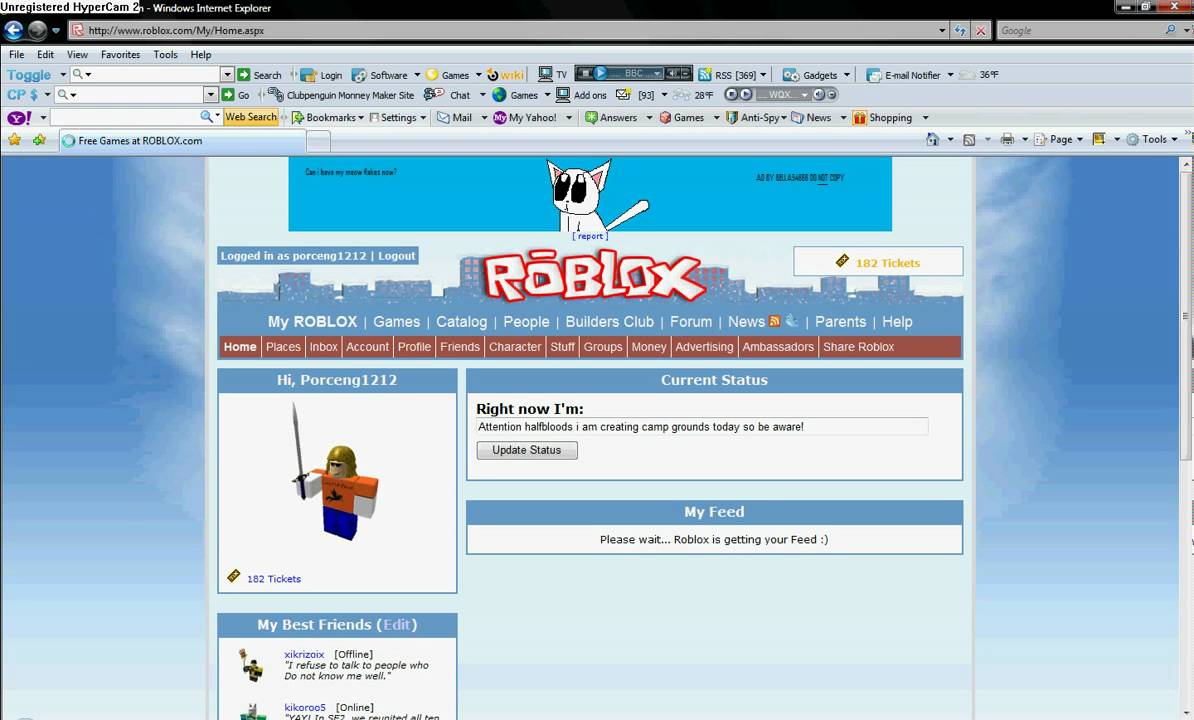Open the Inbox tab on Roblox
Screen dimensions: 1194x720
pyautogui.click(x=323, y=346)
